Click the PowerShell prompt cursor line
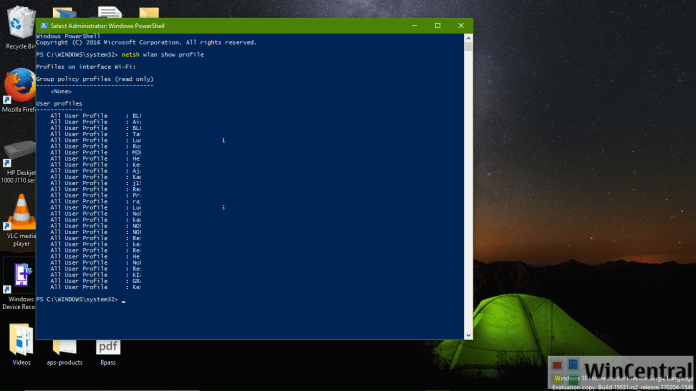Image resolution: width=696 pixels, height=391 pixels. tap(81, 300)
